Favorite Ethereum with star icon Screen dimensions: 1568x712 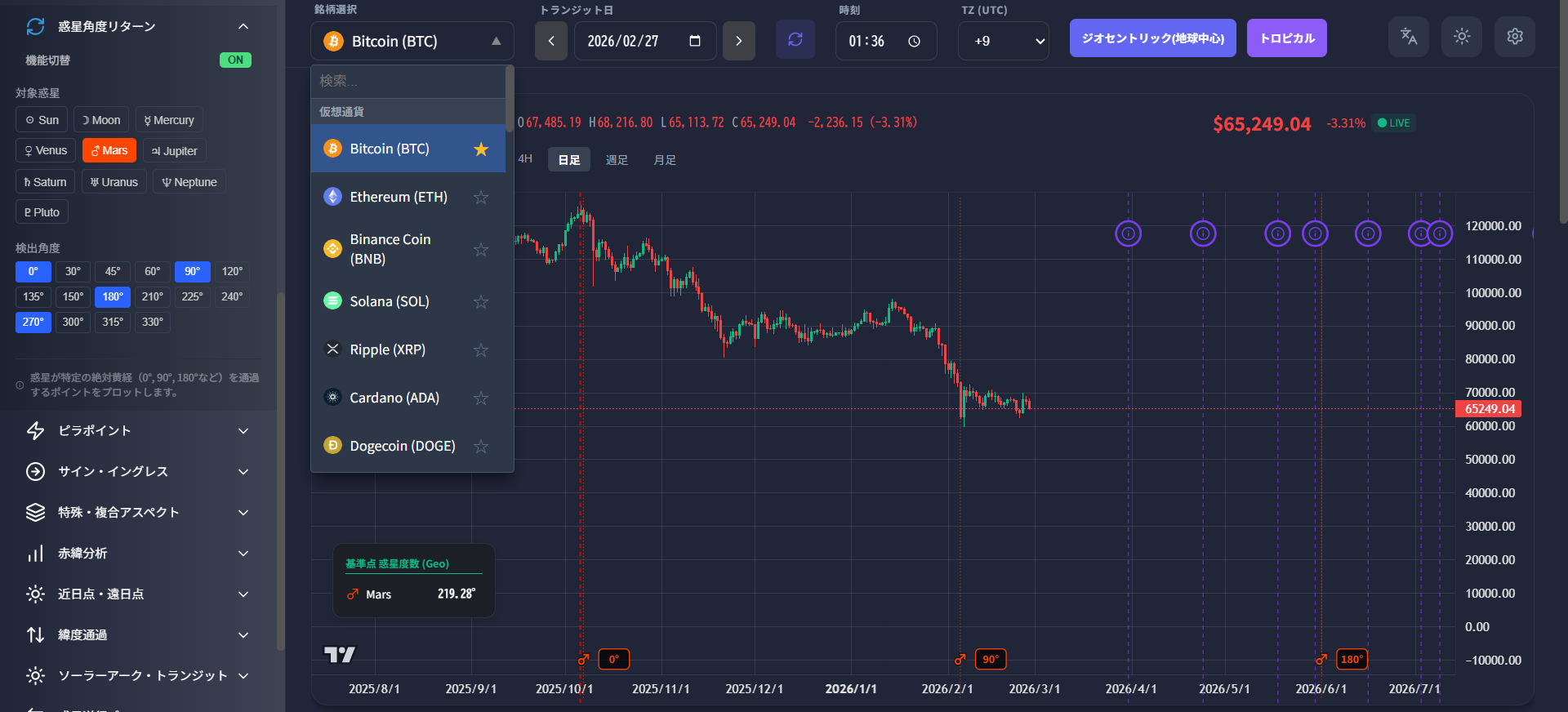point(481,197)
